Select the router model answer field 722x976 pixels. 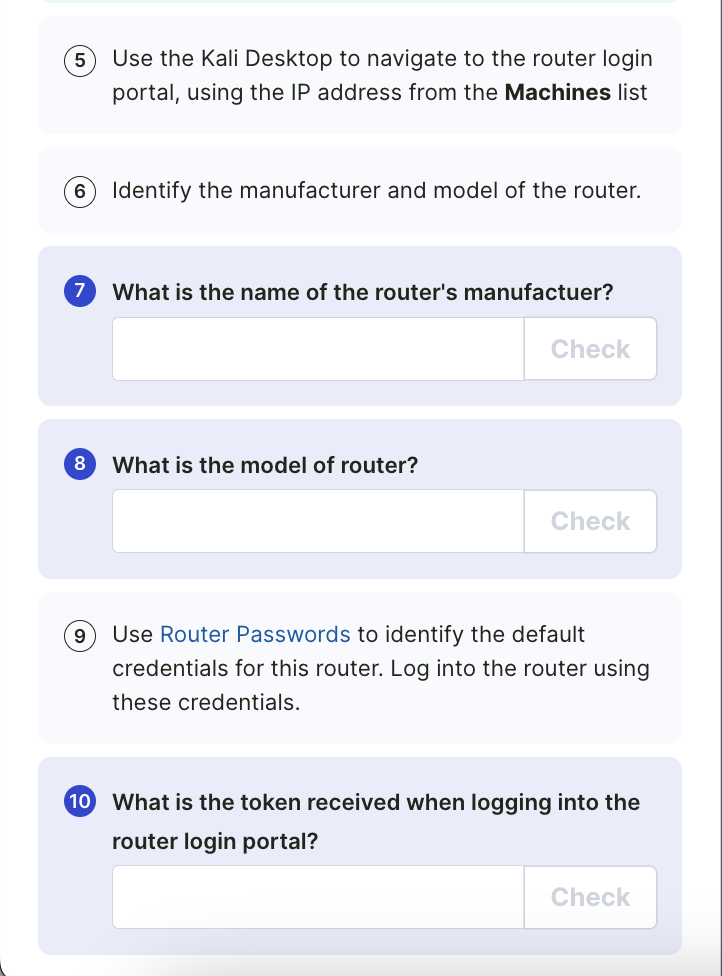click(x=317, y=520)
